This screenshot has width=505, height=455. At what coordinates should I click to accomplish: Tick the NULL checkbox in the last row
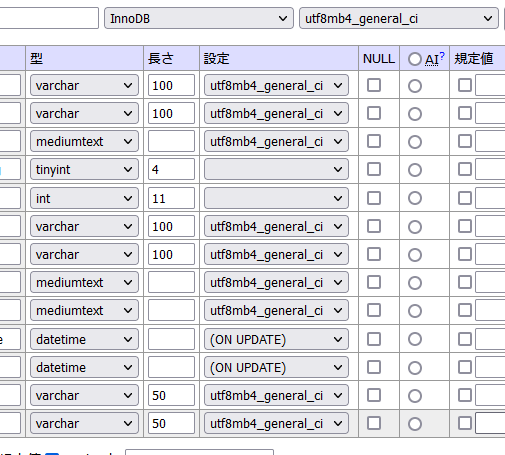coord(374,423)
